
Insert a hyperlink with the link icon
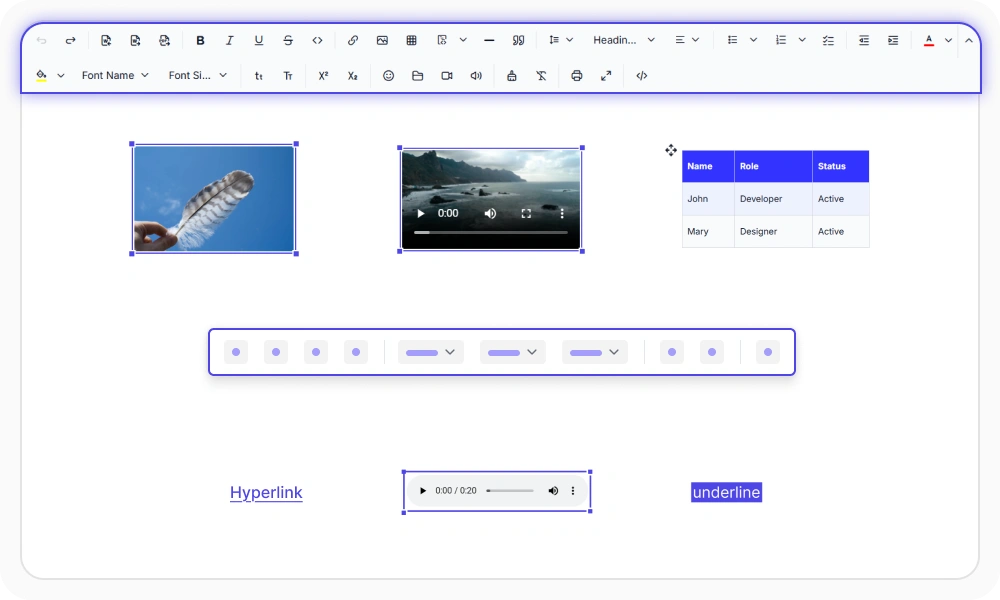point(353,40)
